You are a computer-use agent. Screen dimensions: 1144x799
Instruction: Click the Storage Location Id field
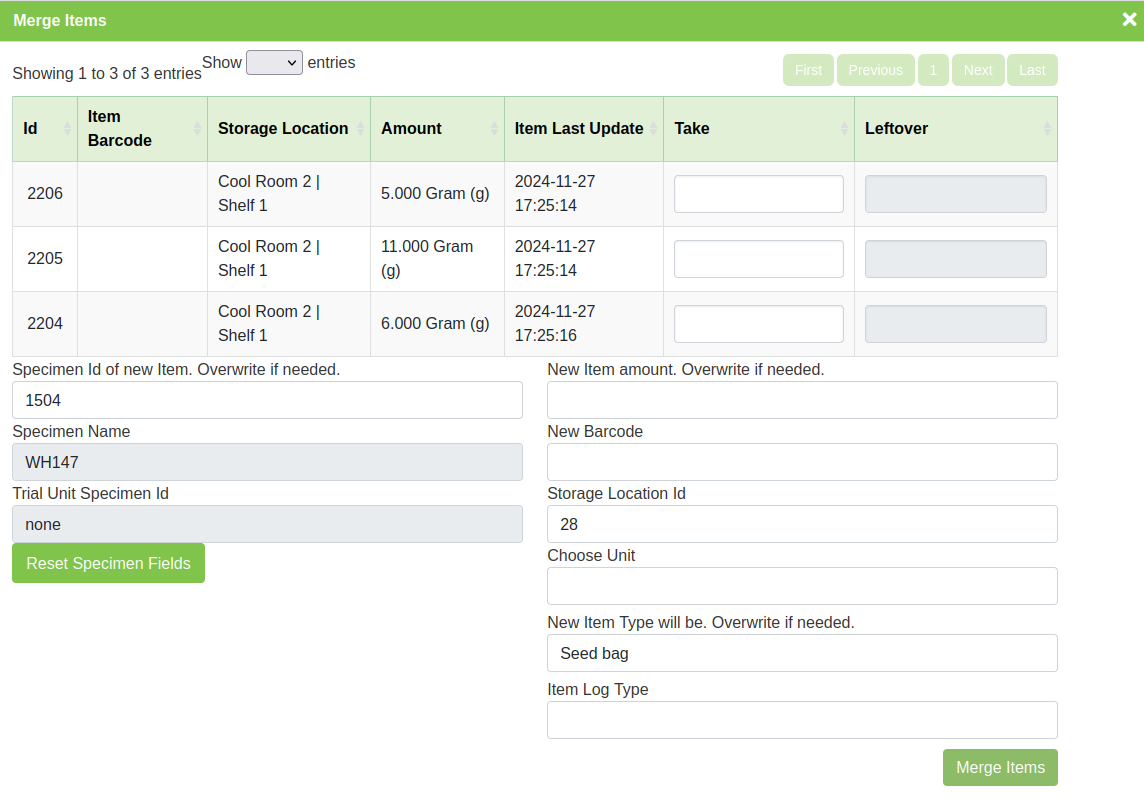802,524
